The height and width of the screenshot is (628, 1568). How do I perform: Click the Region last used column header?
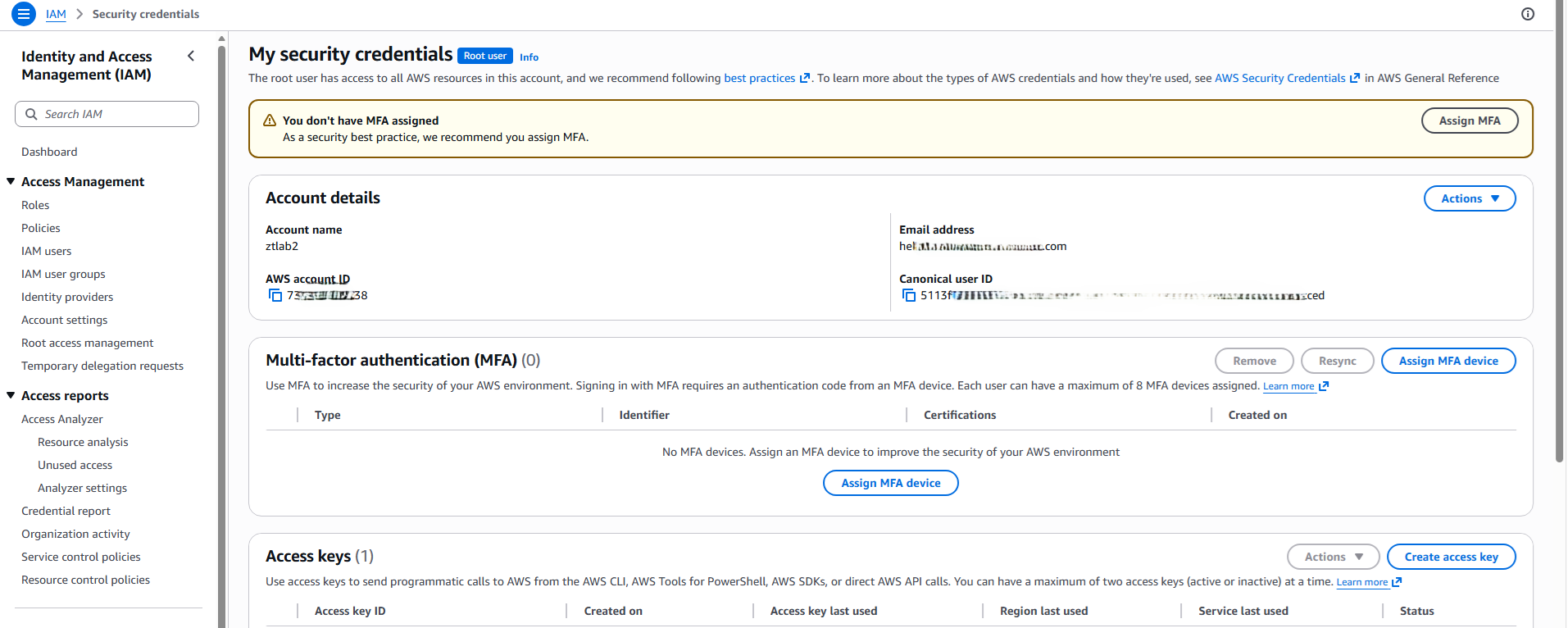click(1044, 611)
